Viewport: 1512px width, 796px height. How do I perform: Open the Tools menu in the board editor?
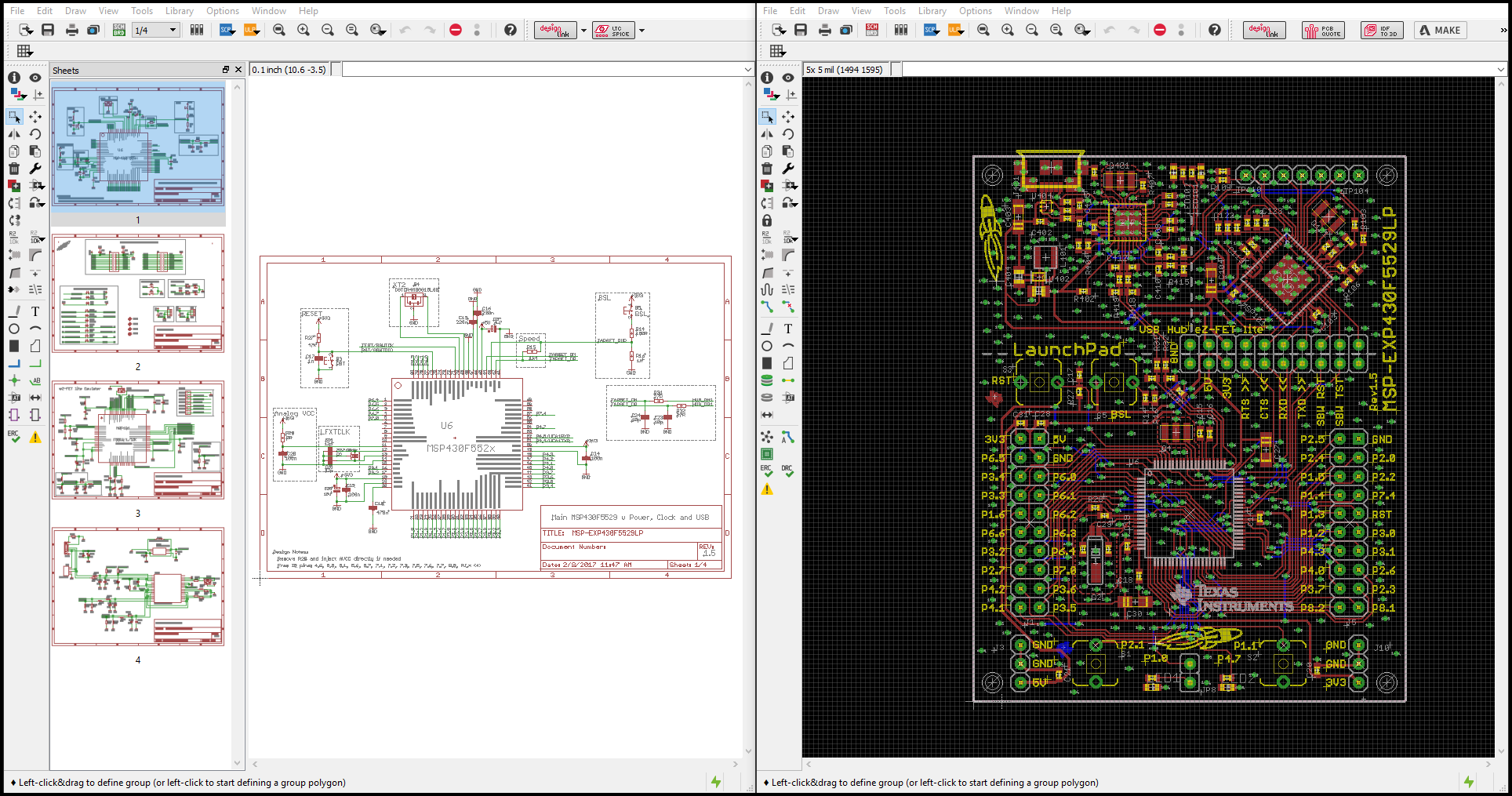point(895,10)
